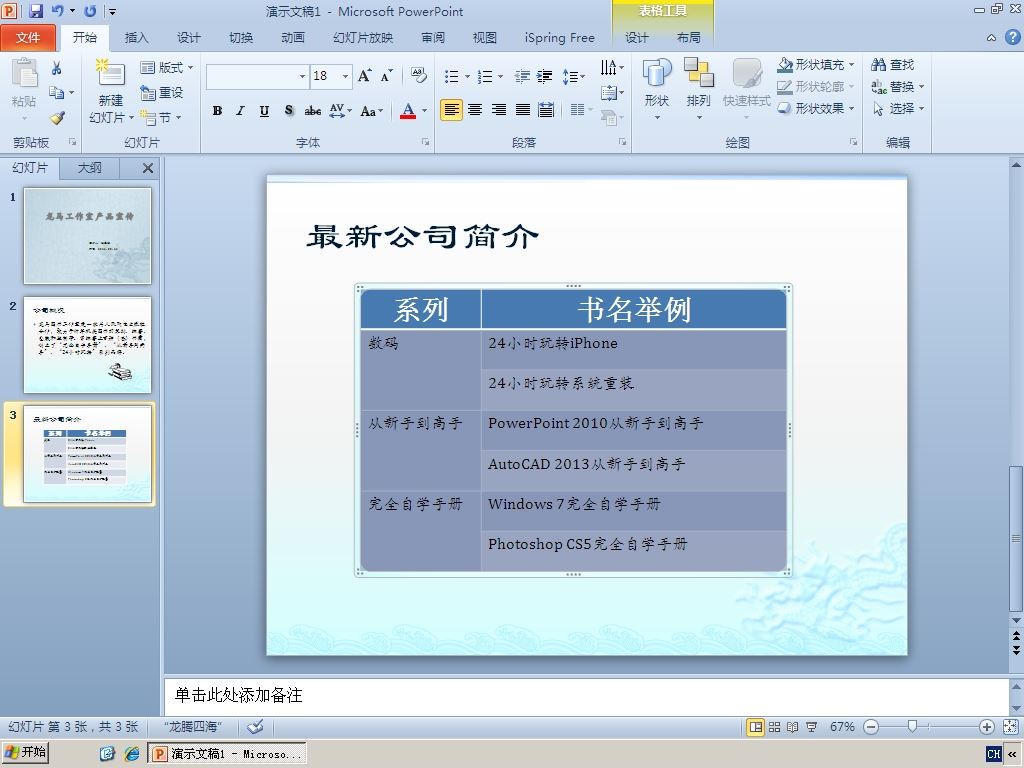Apply the red font color swatch
This screenshot has width=1024, height=768.
point(408,110)
